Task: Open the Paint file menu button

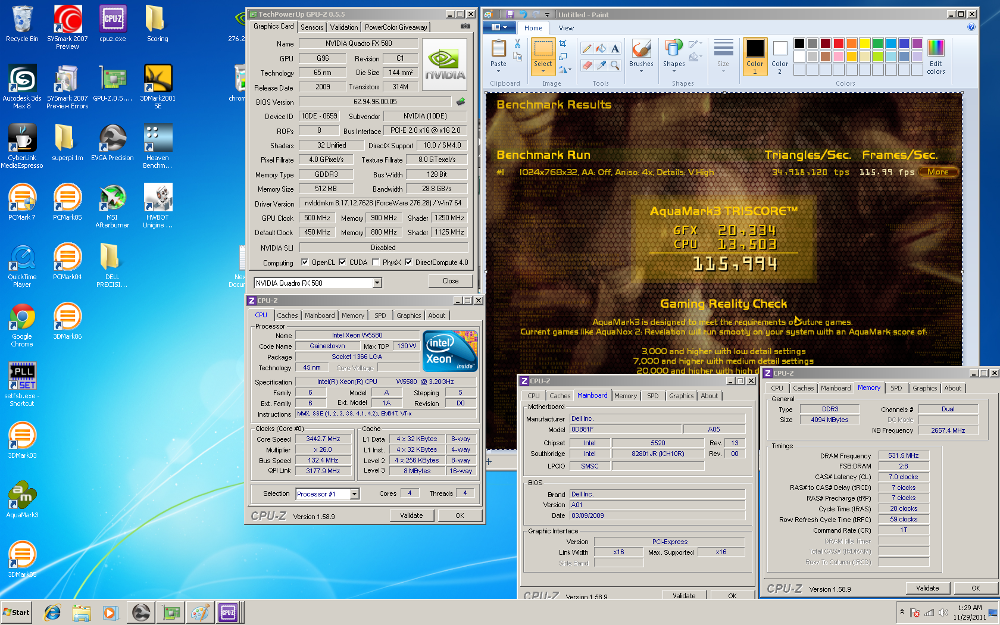Action: 499,27
